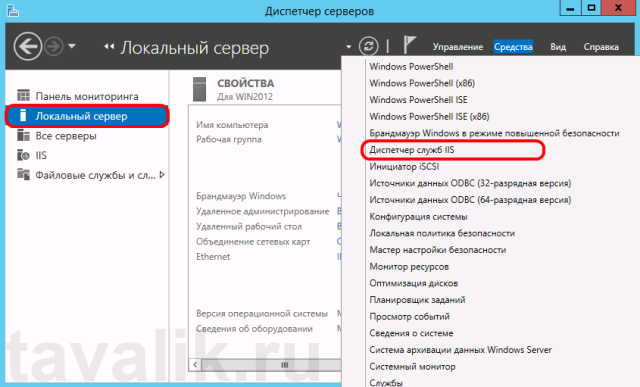The height and width of the screenshot is (387, 640).
Task: Click the Брандмауэр Windows property label
Action: click(241, 196)
